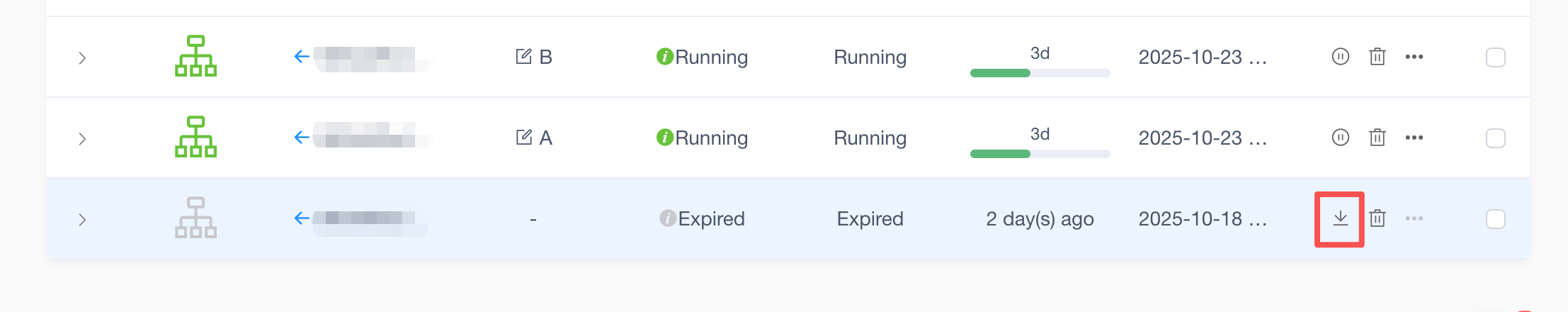
Task: Select the row A checkbox
Action: 1495,138
